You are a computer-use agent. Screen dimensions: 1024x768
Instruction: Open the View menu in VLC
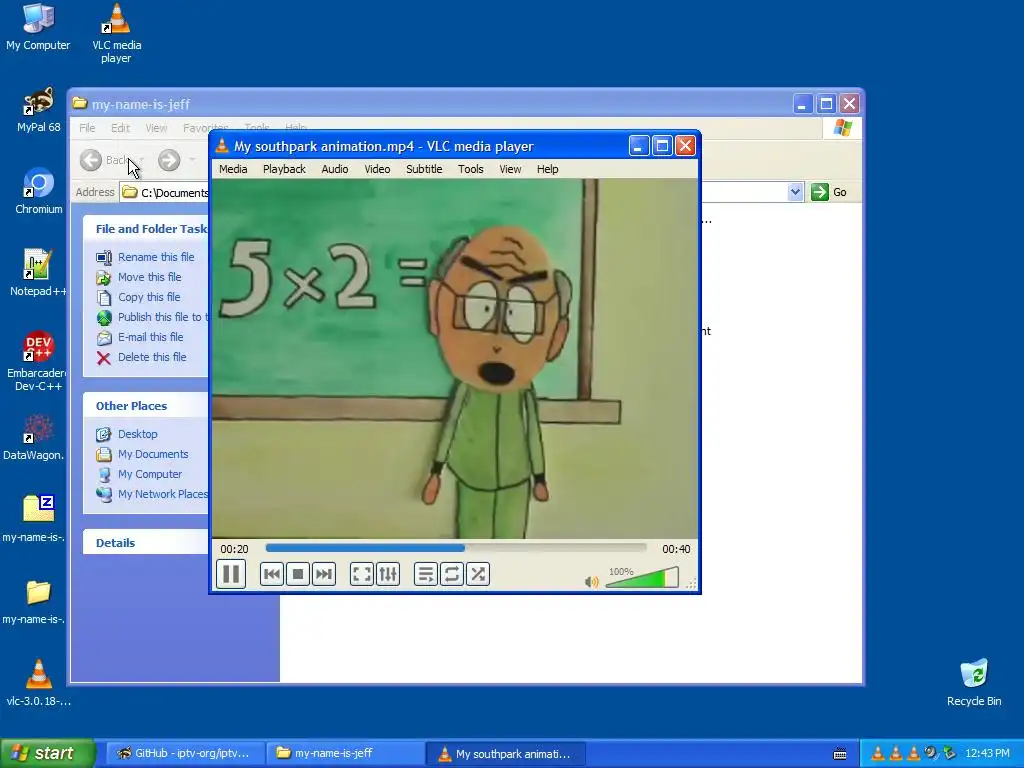point(510,169)
